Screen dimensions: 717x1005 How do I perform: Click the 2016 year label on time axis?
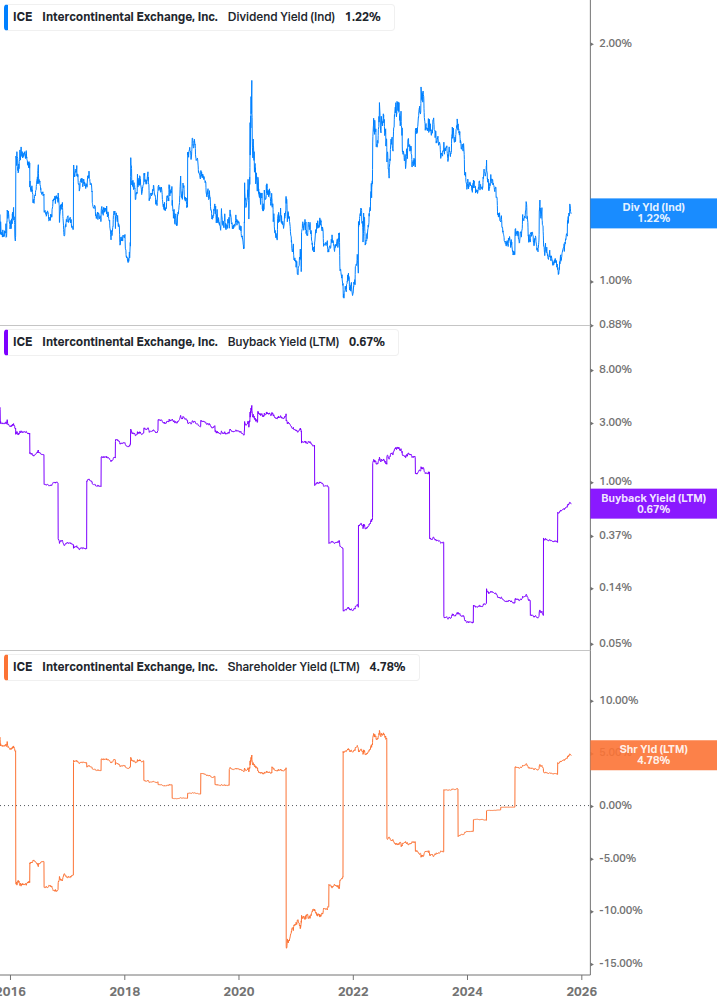pyautogui.click(x=12, y=990)
